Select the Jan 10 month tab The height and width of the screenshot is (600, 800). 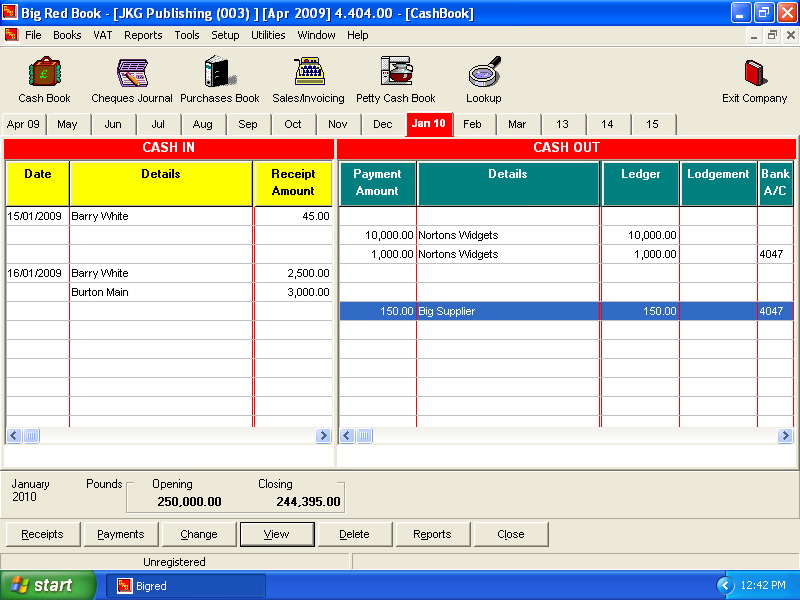click(429, 124)
